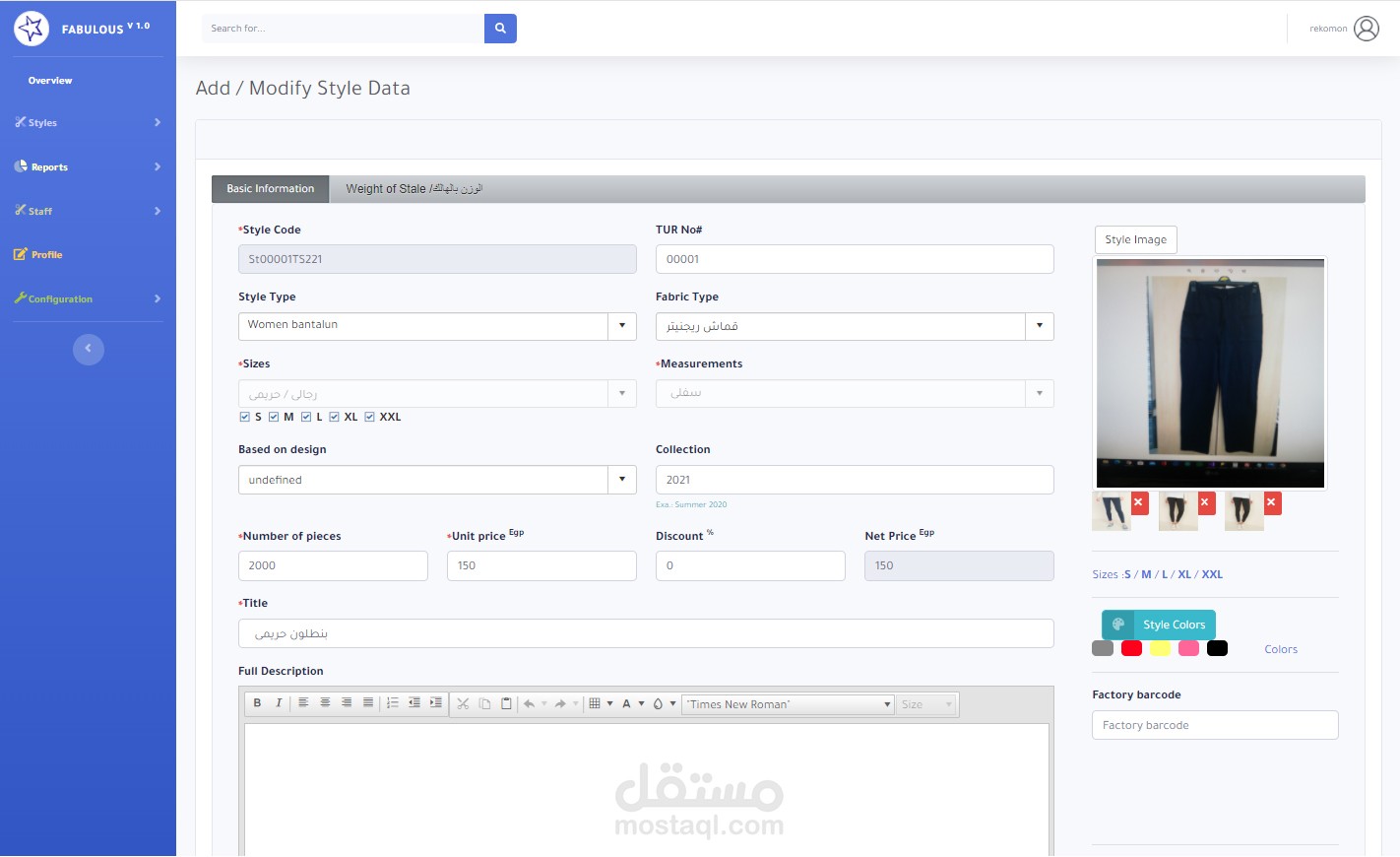
Task: Apply Italic formatting in the description editor
Action: (x=278, y=703)
